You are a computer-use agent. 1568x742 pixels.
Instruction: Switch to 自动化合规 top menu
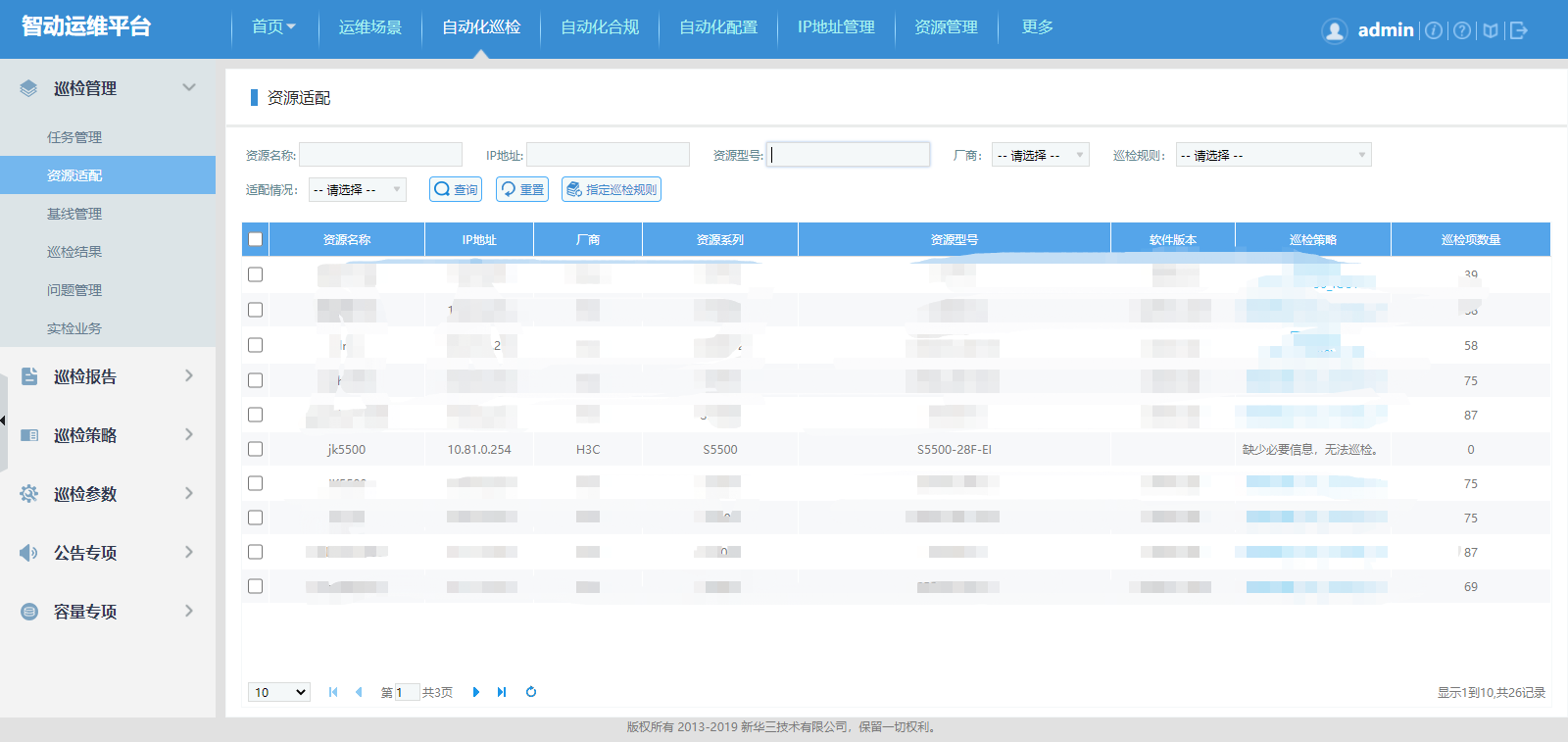(600, 27)
